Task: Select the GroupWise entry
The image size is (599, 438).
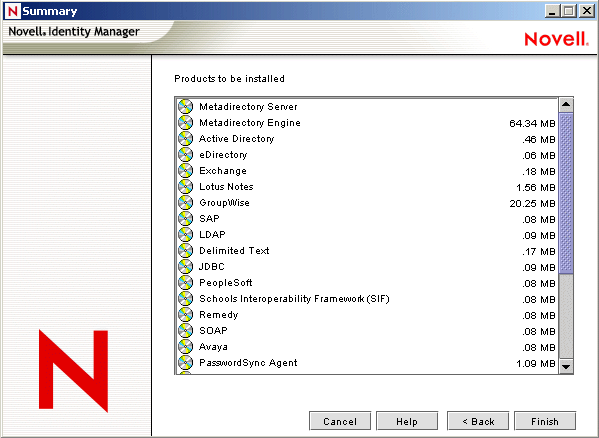Action: pyautogui.click(x=367, y=203)
